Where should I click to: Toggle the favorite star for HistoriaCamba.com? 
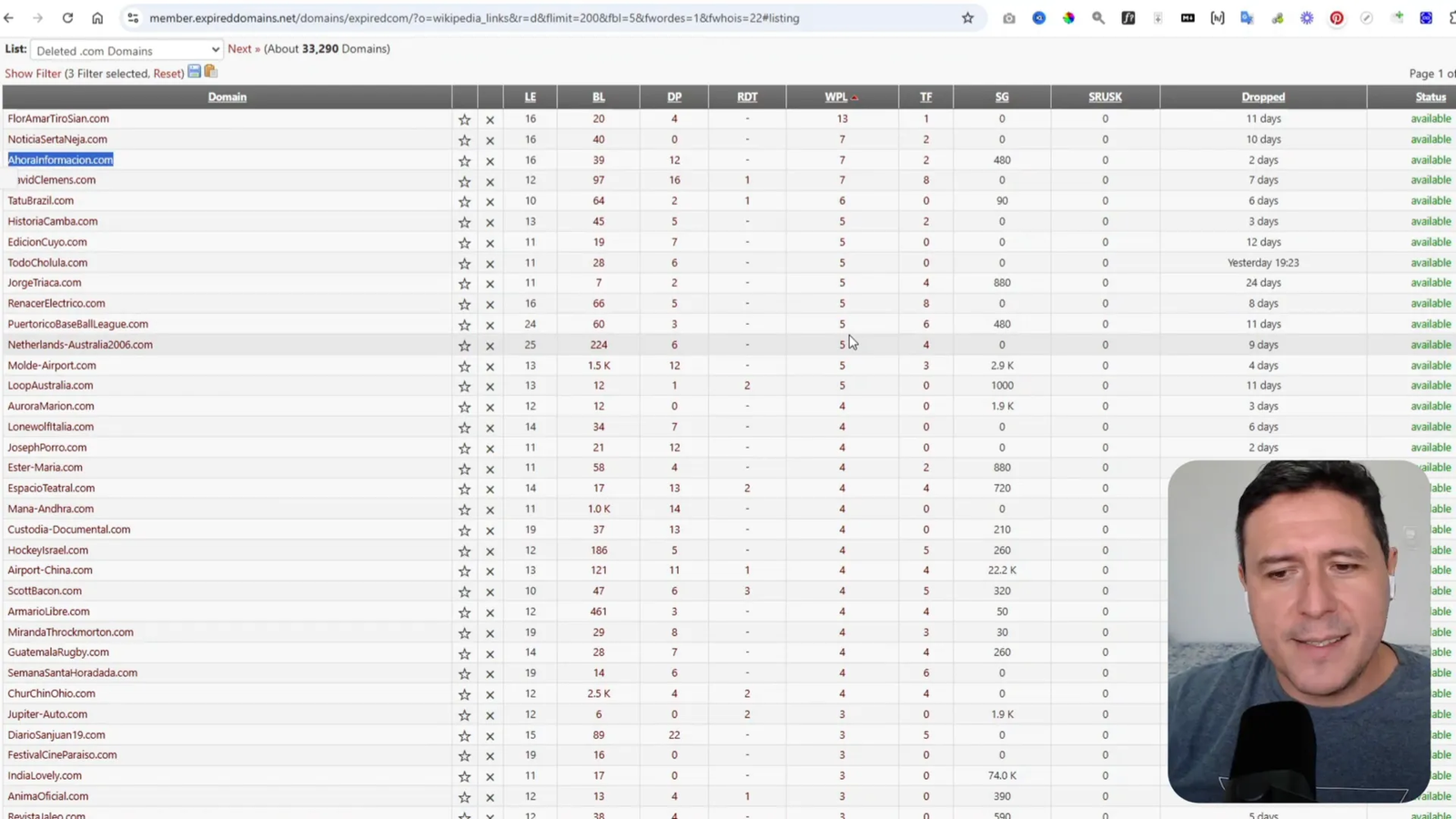coord(464,222)
